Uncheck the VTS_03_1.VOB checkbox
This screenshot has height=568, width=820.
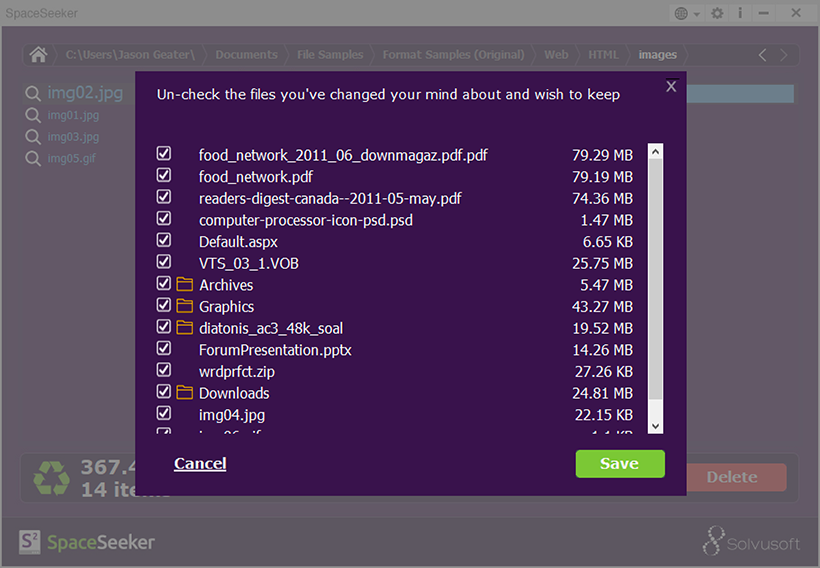click(x=164, y=262)
